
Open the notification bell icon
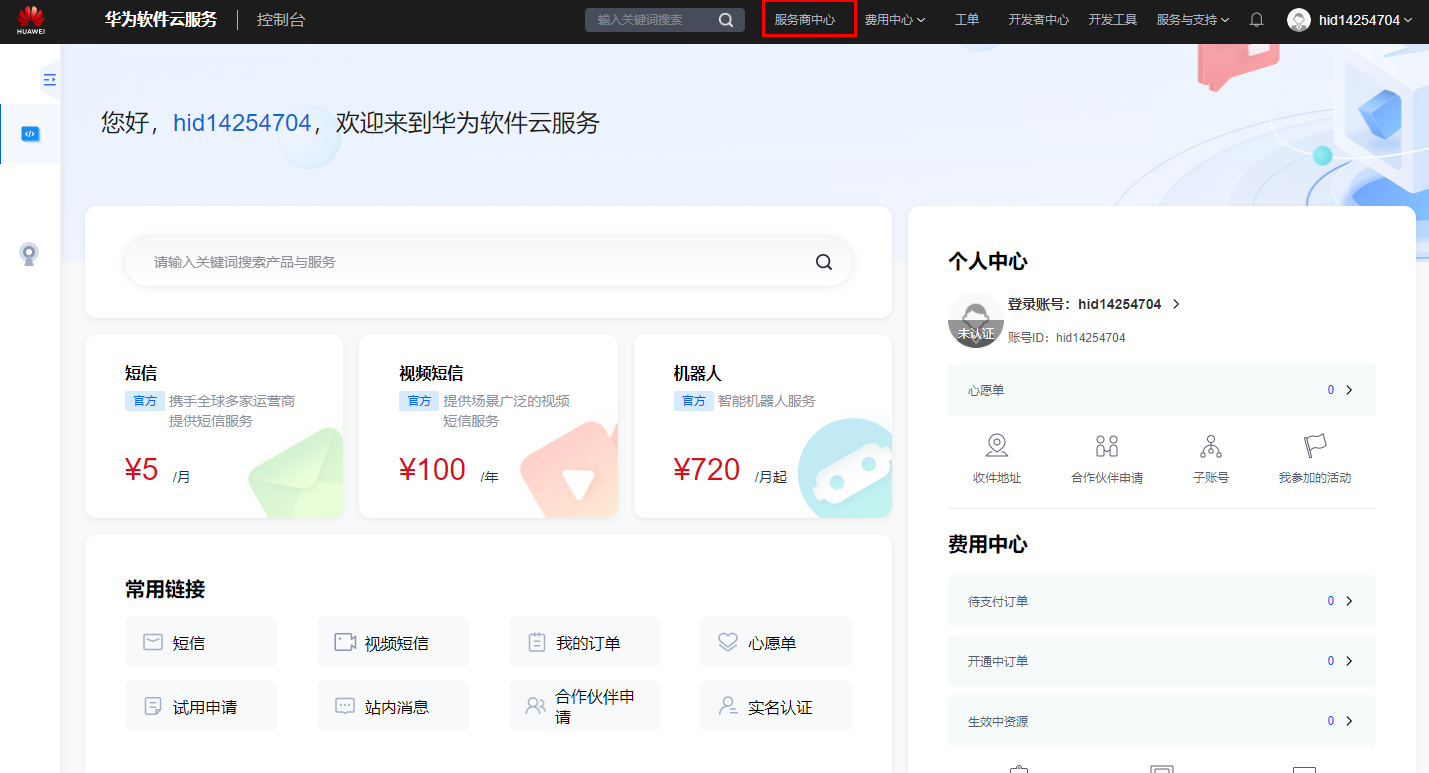click(1257, 20)
